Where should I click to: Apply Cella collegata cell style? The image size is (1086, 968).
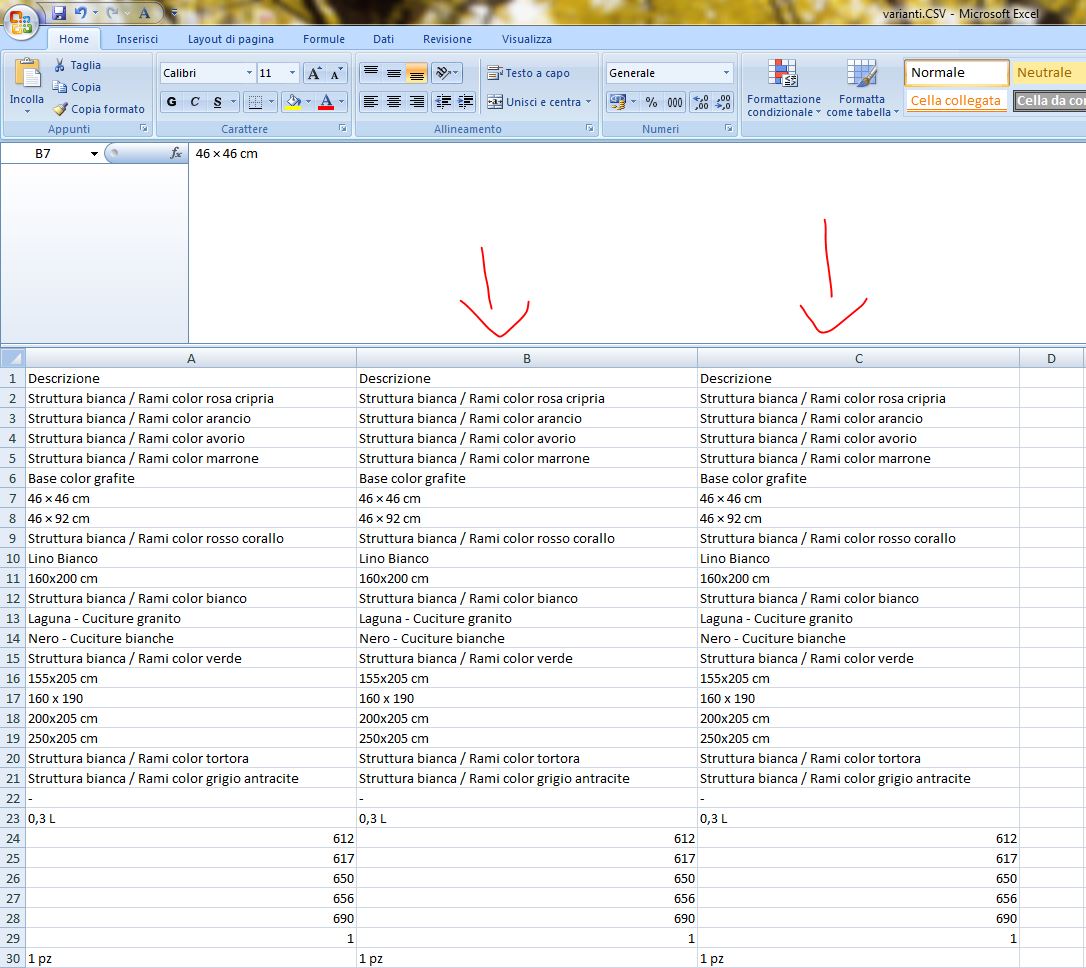[x=956, y=101]
